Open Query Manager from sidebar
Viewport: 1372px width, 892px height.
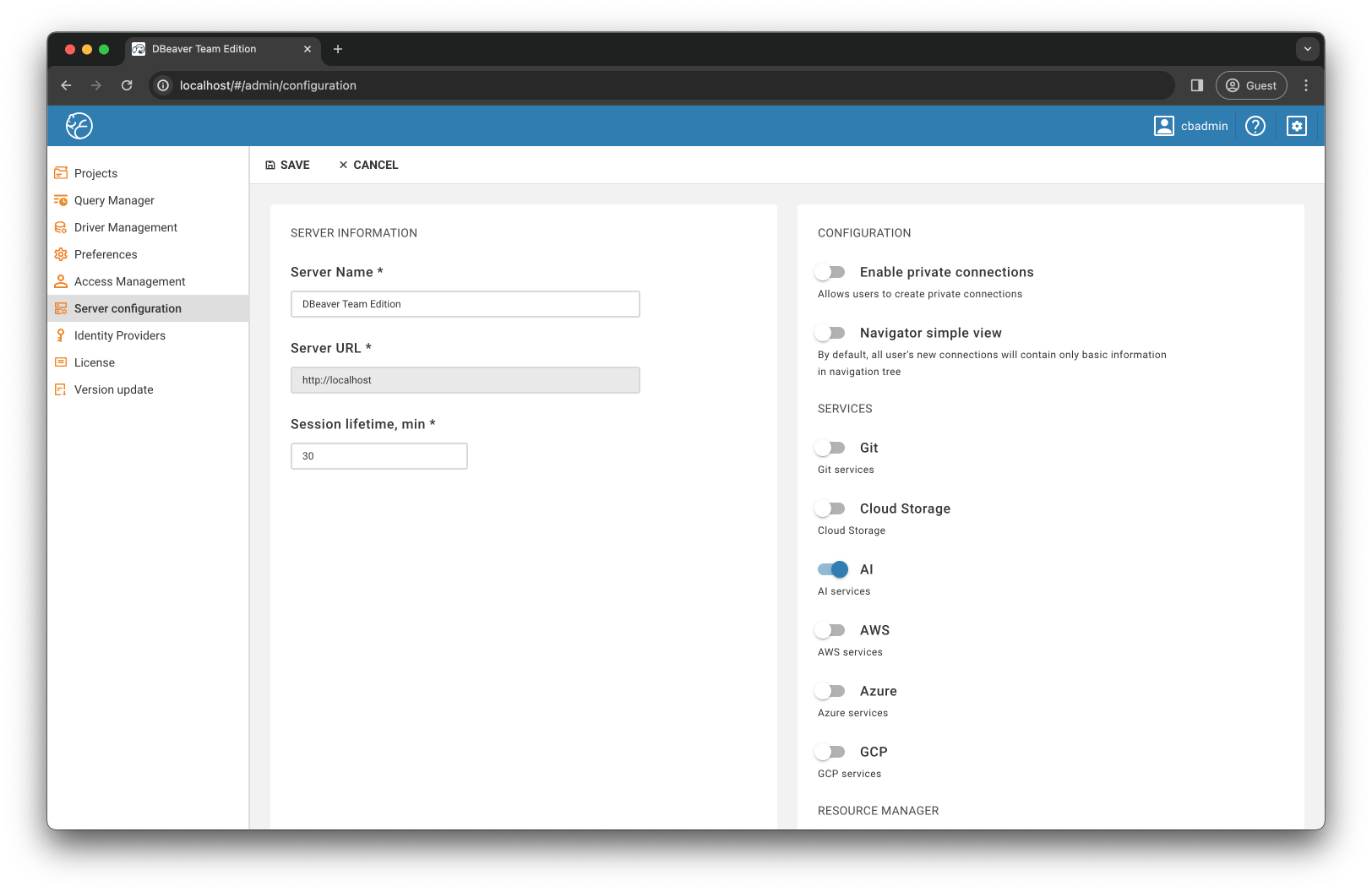coord(148,200)
